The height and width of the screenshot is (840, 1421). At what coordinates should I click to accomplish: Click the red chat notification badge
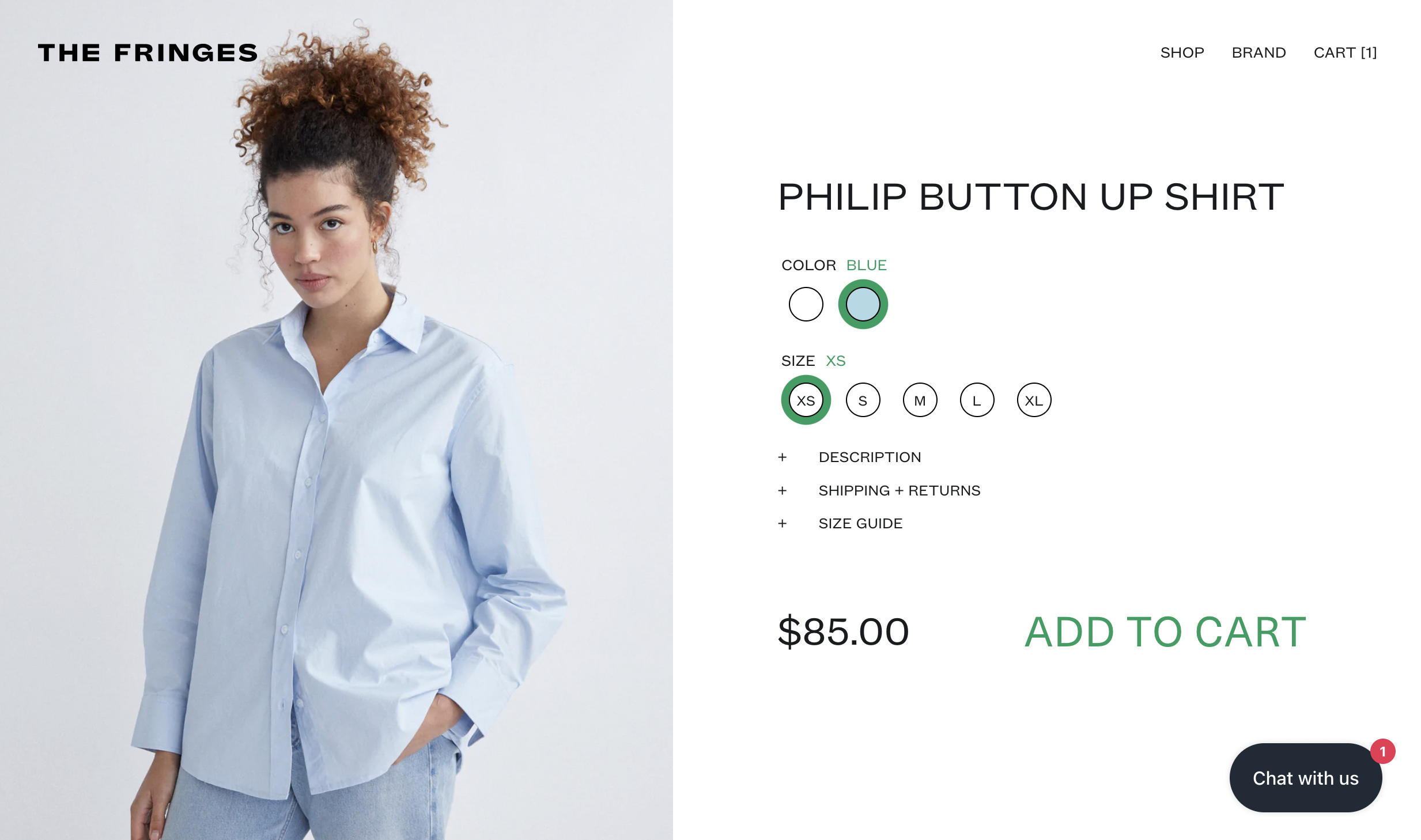[1382, 751]
